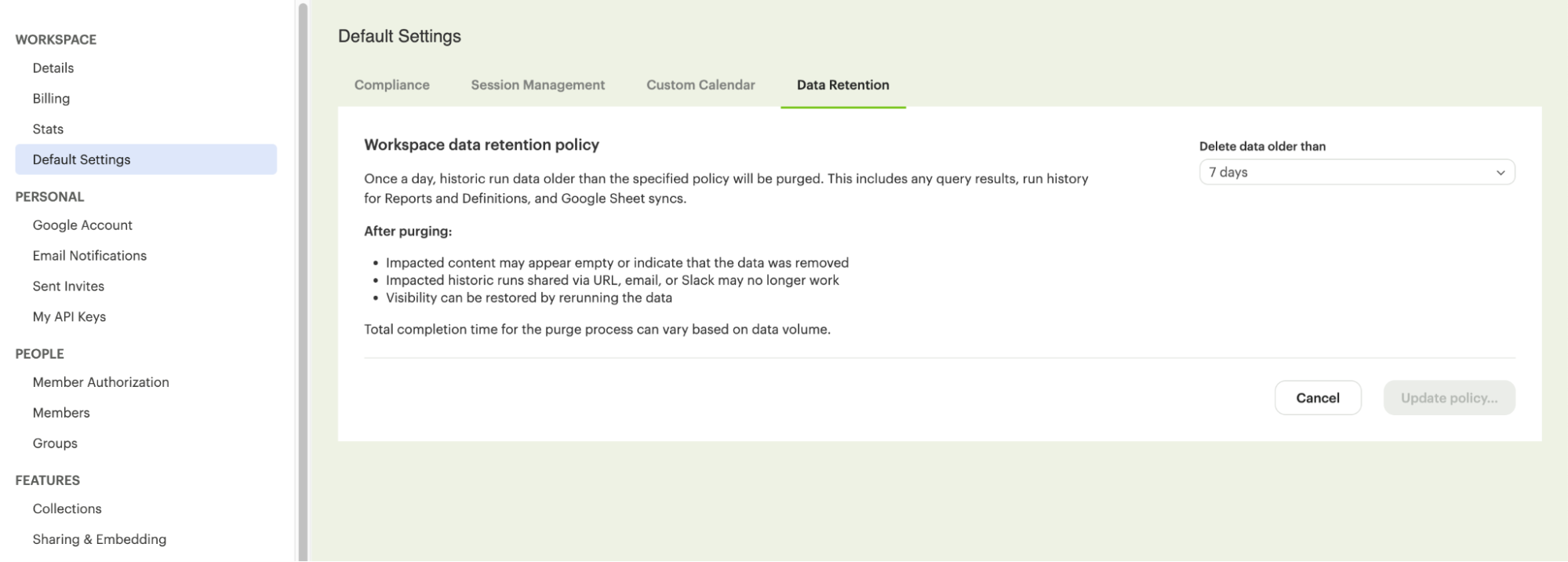The width and height of the screenshot is (1568, 562).
Task: Open the Delete data older than dropdown
Action: [1356, 173]
